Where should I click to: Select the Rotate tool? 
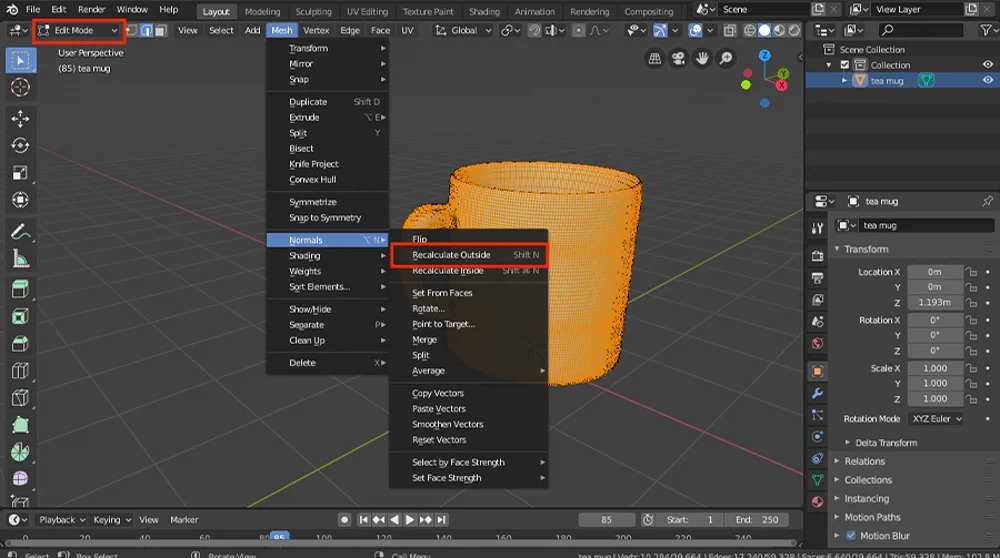(20, 146)
